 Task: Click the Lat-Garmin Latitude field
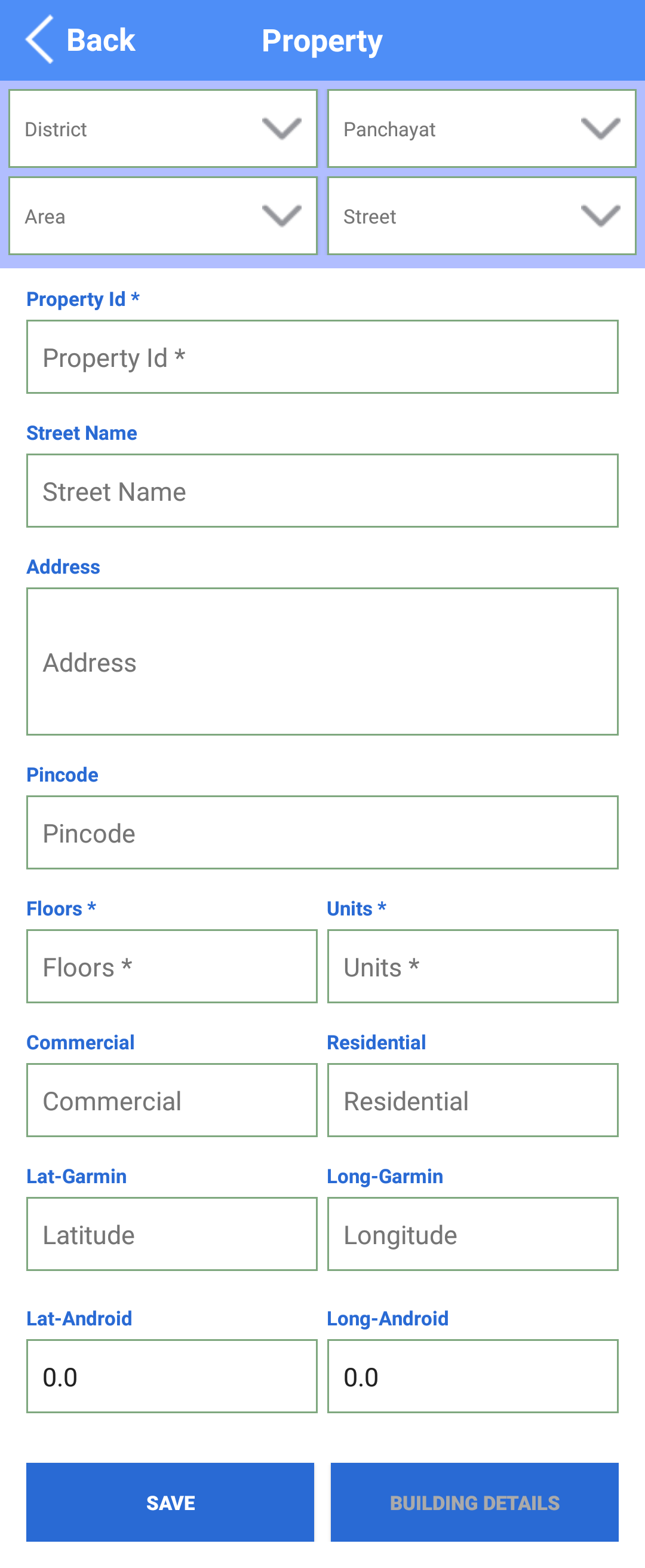coord(171,1235)
